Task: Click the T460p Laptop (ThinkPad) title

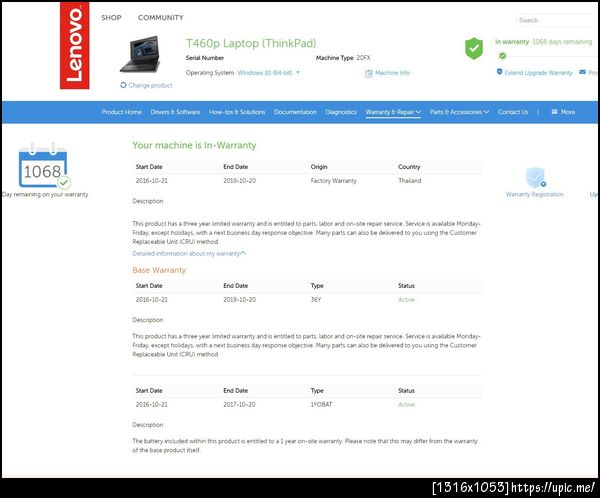Action: [x=251, y=43]
